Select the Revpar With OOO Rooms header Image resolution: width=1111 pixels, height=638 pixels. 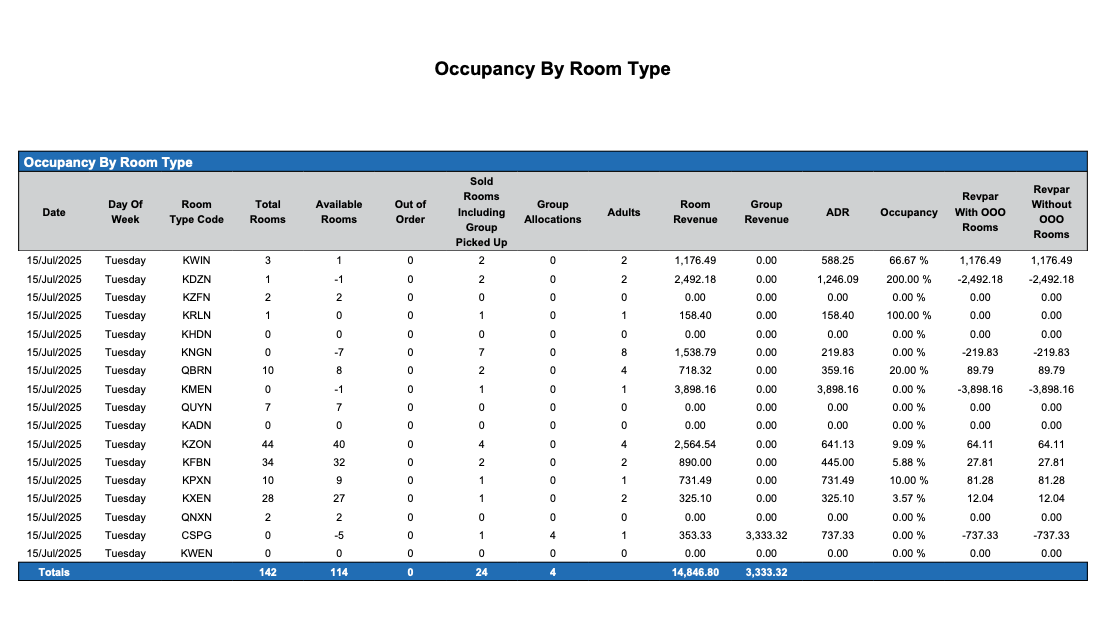click(980, 212)
